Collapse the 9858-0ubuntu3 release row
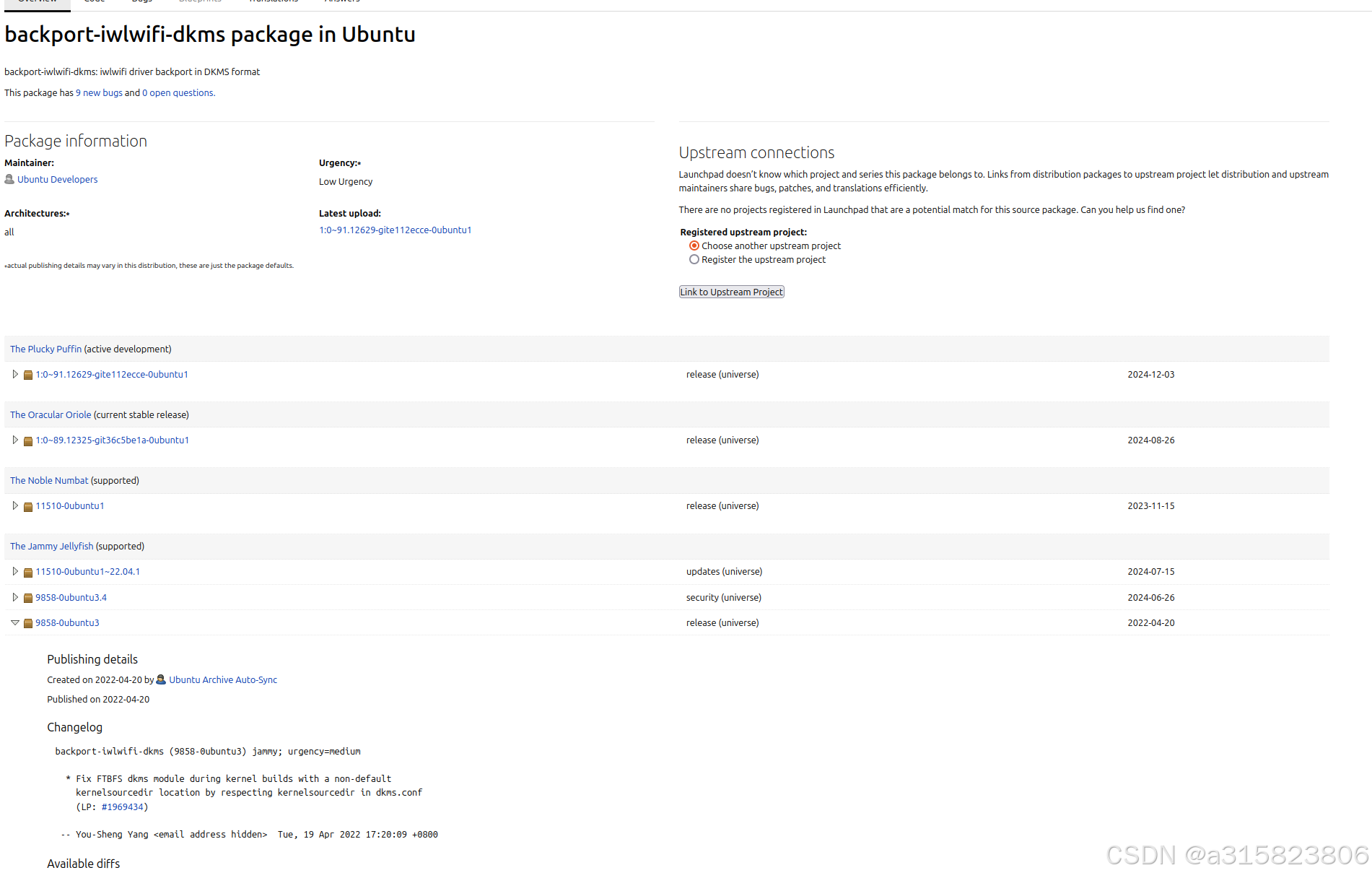Image resolution: width=1372 pixels, height=878 pixels. coord(15,622)
